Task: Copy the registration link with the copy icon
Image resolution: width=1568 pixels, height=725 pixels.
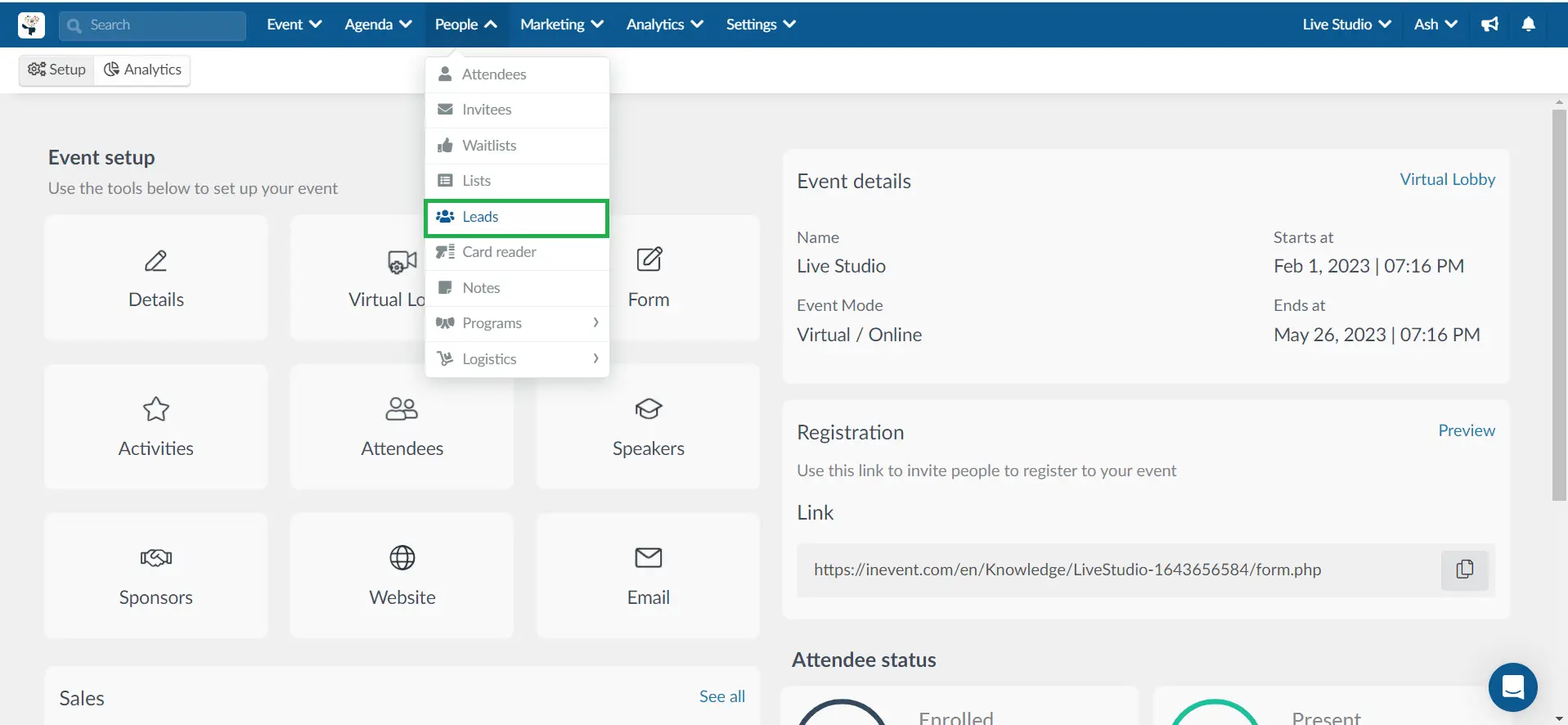Action: (x=1464, y=570)
